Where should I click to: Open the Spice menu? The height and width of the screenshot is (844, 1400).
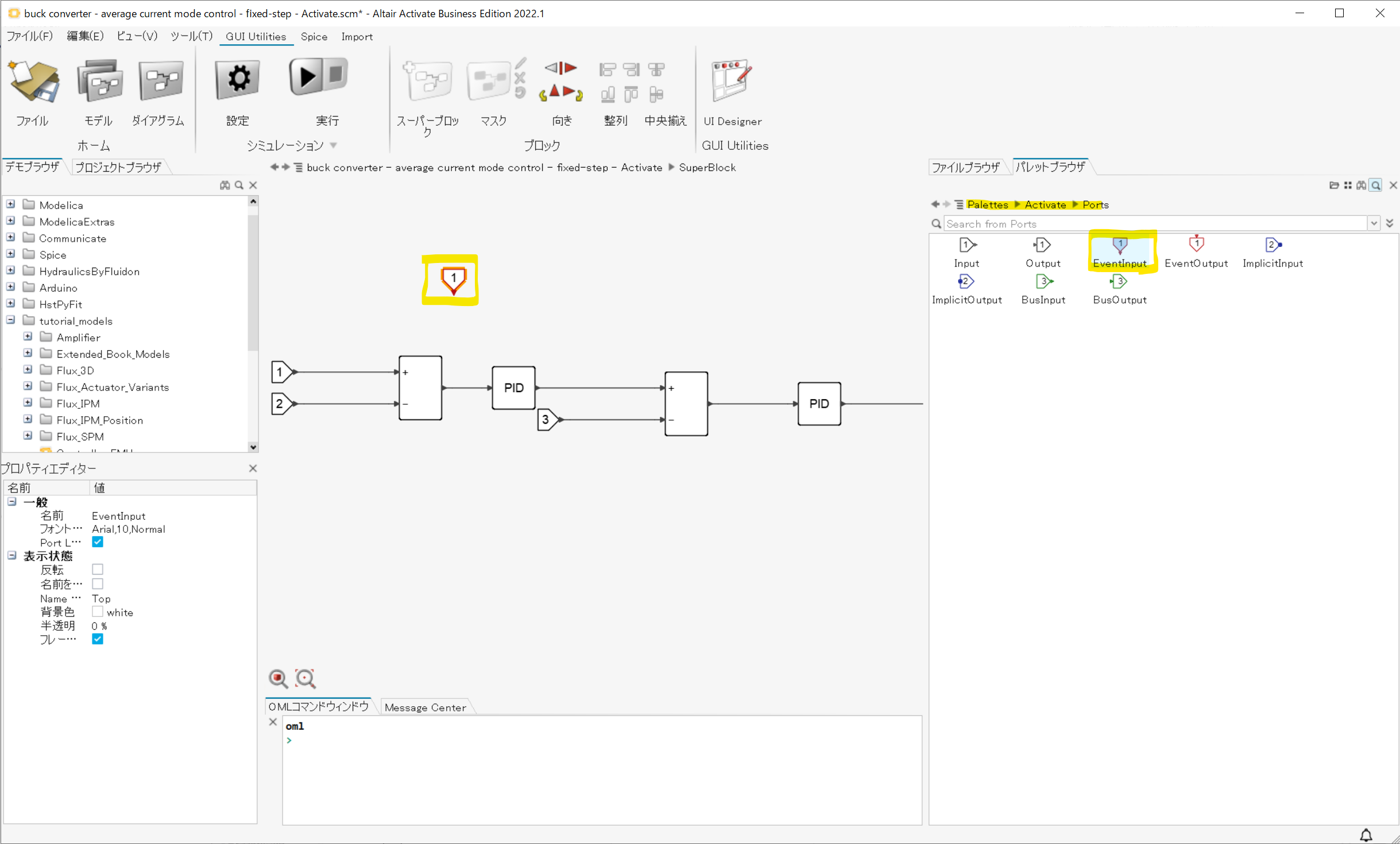click(314, 37)
